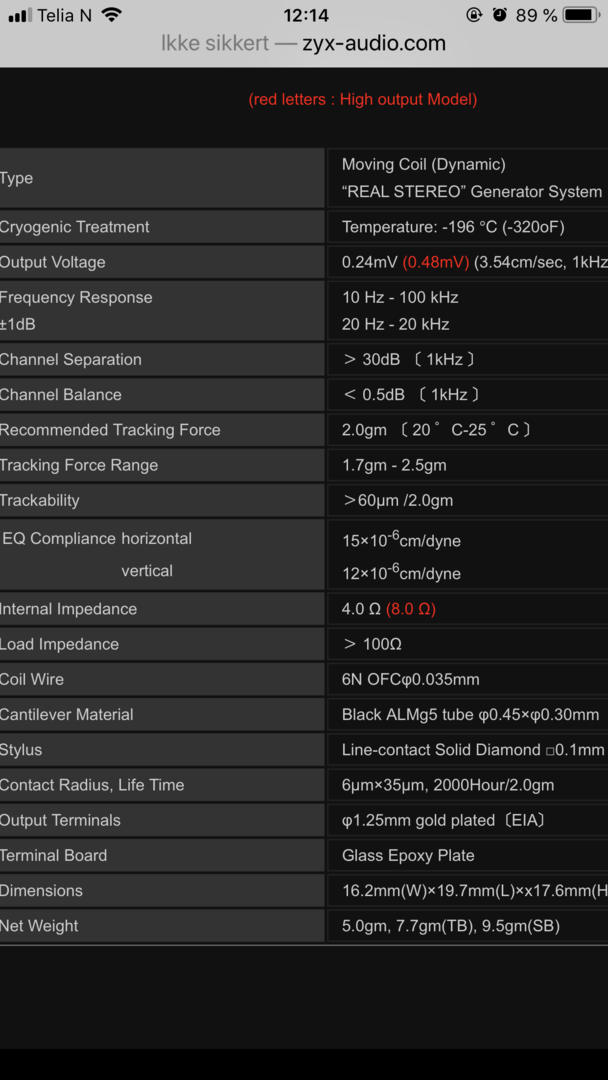608x1080 pixels.
Task: Tap the Output Voltage row label
Action: tap(53, 262)
